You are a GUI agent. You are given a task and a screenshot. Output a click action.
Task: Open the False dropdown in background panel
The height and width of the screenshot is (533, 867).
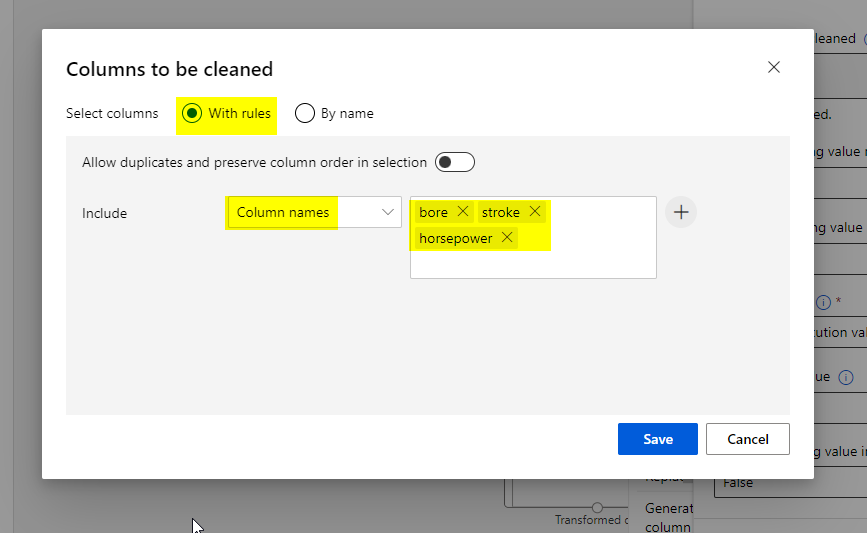point(788,483)
